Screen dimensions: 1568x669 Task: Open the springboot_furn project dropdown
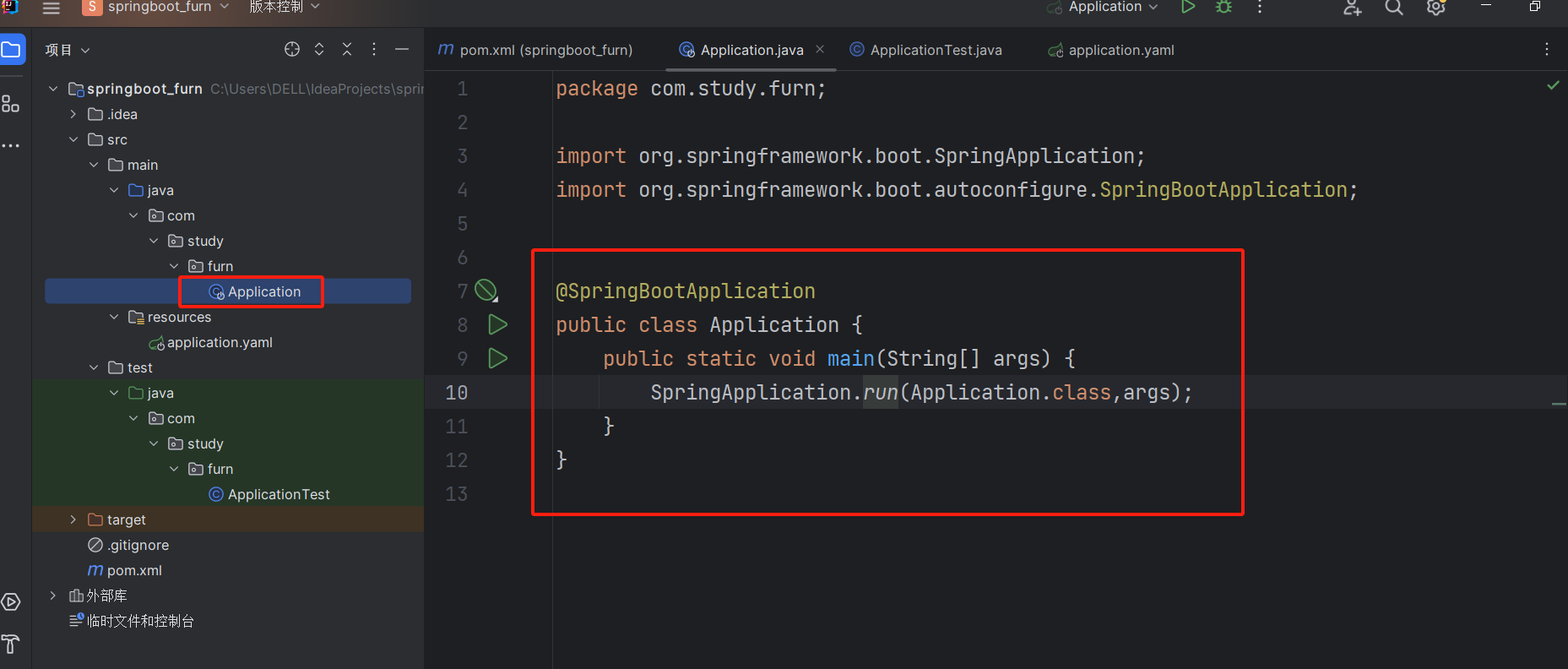[x=155, y=7]
